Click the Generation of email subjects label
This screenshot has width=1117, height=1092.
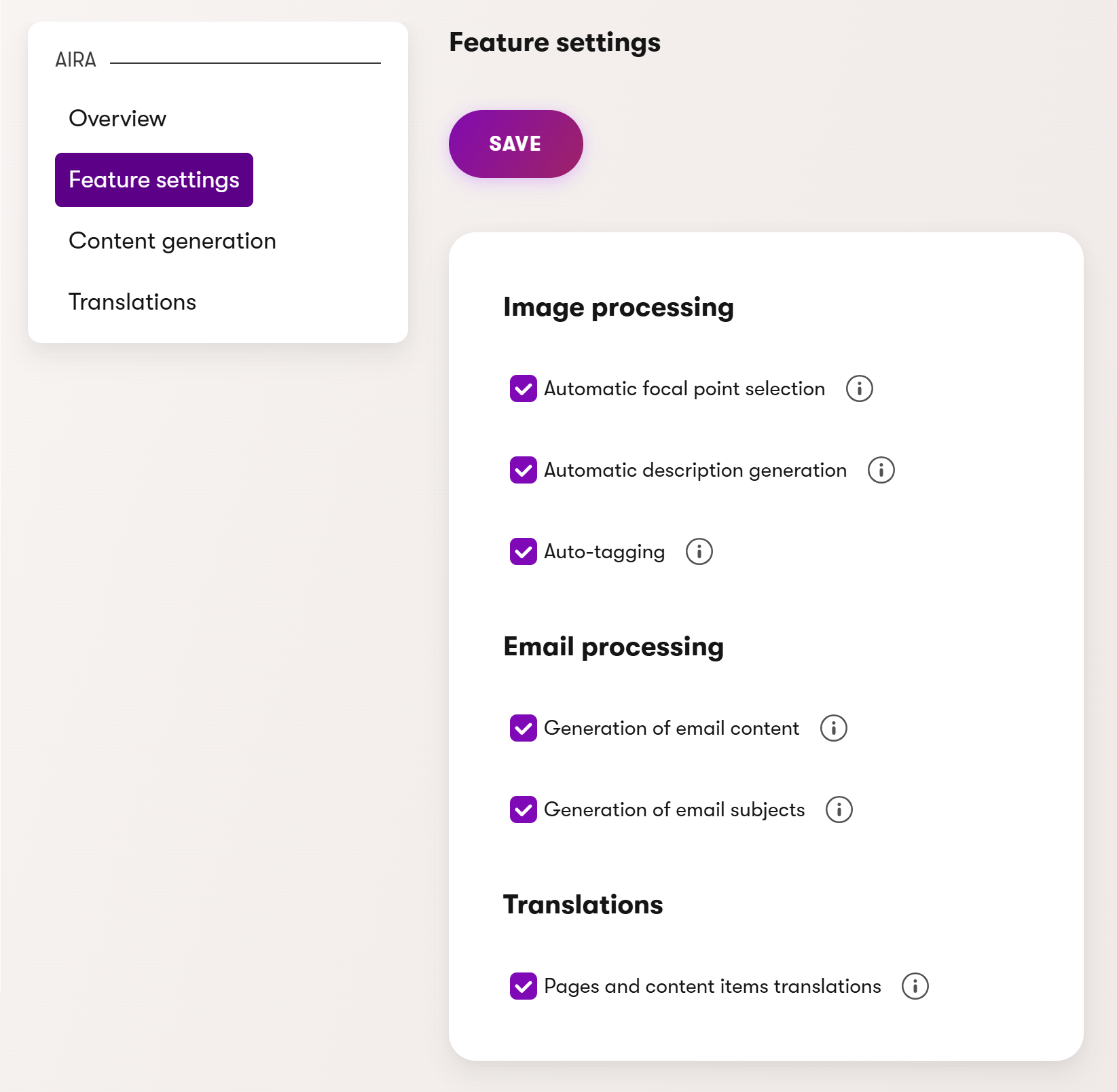674,809
